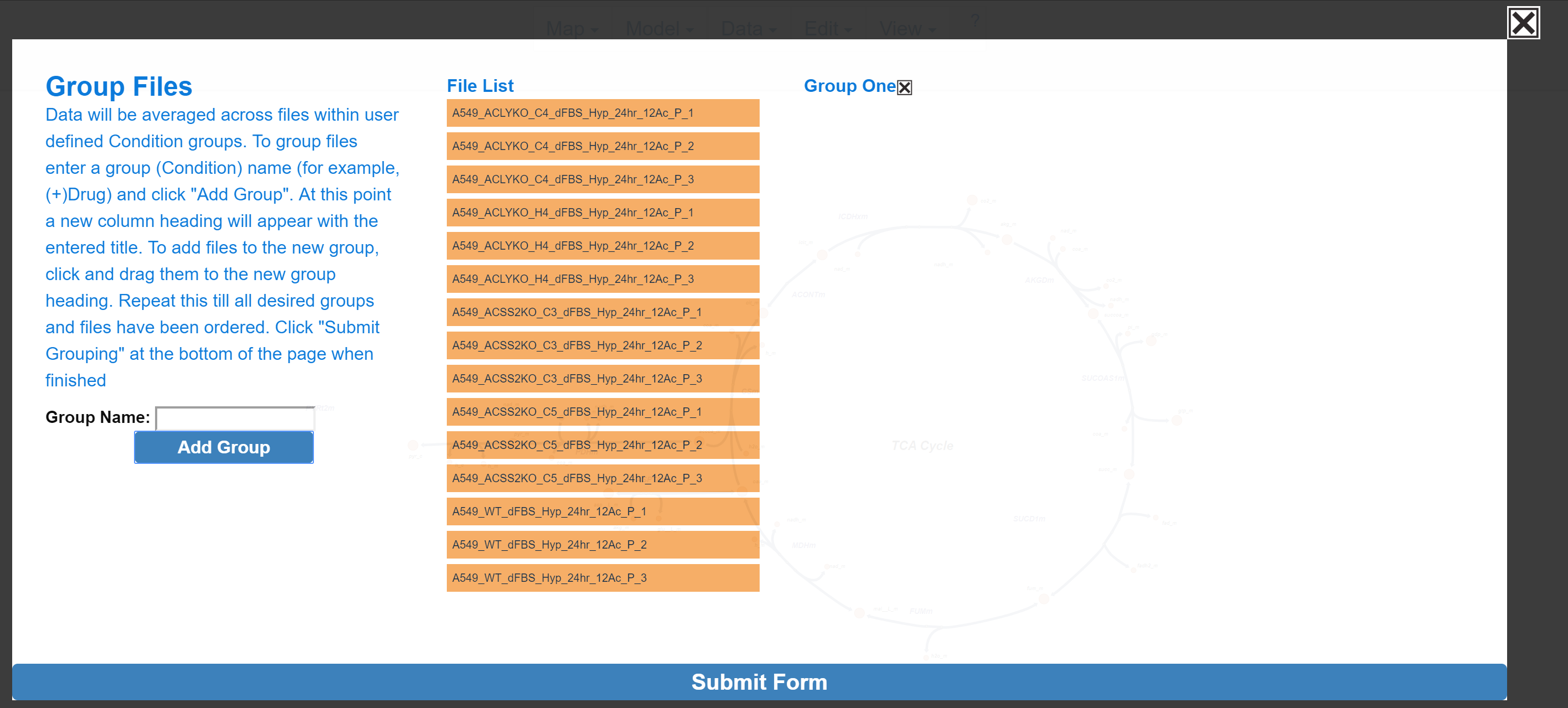Open the dimmed Edit menu

[828, 29]
